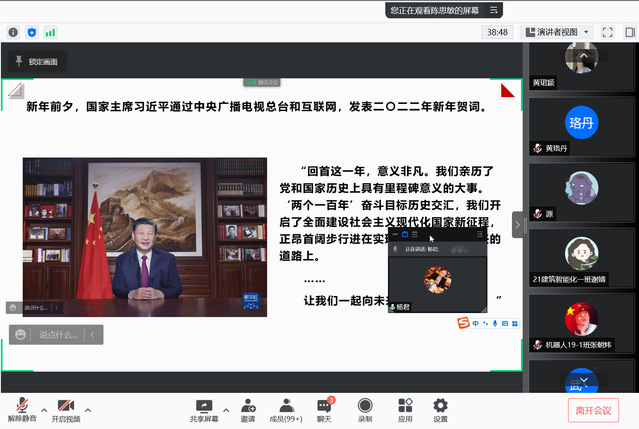Check the green network signal icon

(50, 32)
